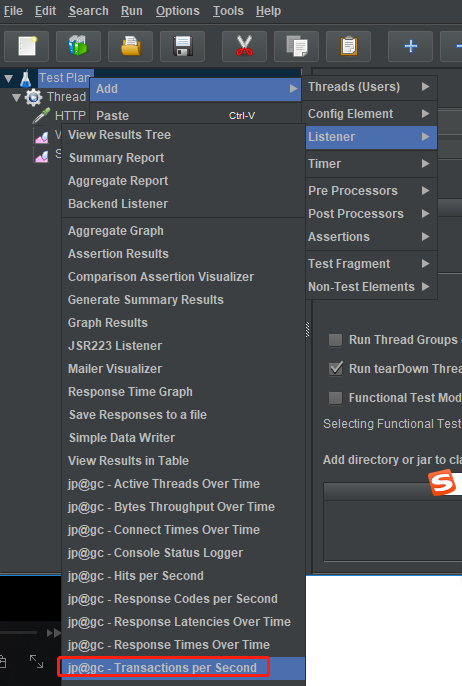Add Comparison Assertion Visualizer
Screen dimensions: 462x686
pos(183,276)
